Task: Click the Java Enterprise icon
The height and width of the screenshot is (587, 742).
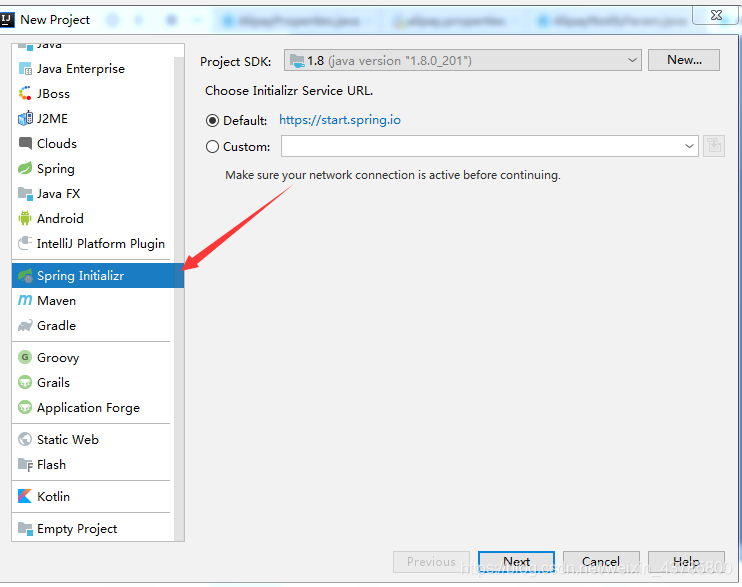Action: point(25,69)
